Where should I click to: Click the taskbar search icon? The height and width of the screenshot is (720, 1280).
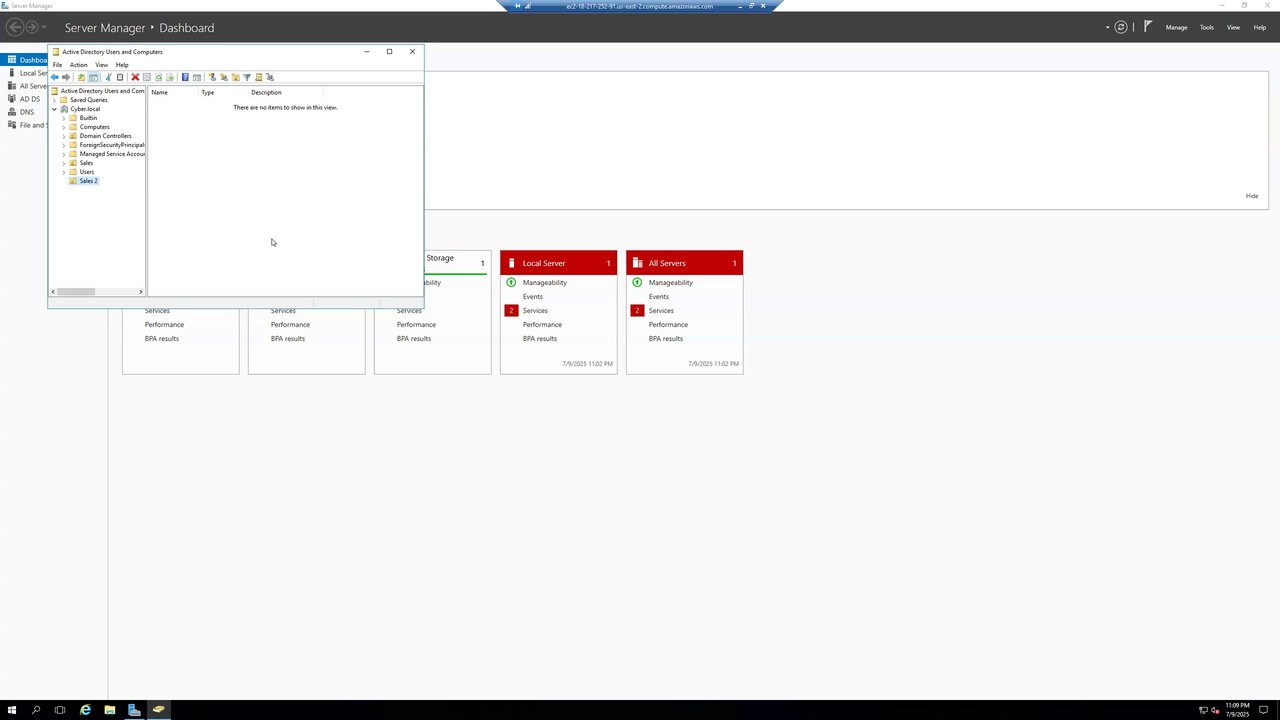coord(36,710)
